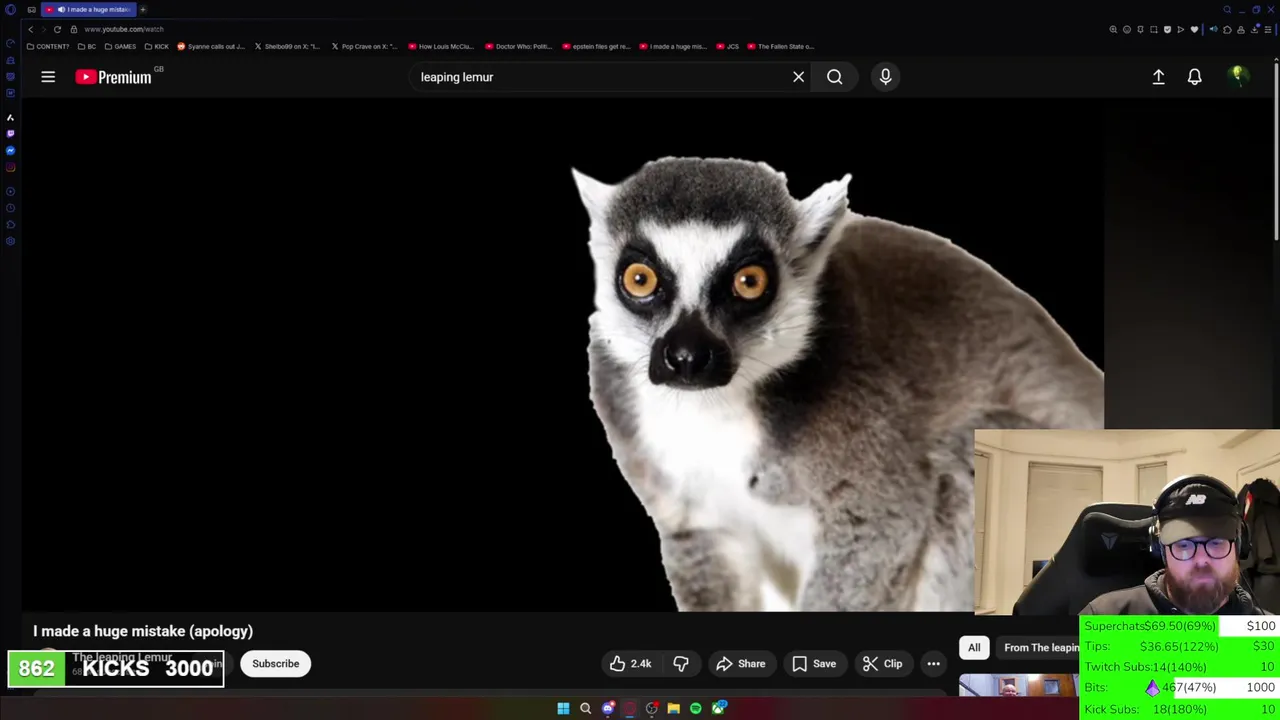Reload the YouTube page
Image resolution: width=1280 pixels, height=720 pixels.
pyautogui.click(x=57, y=29)
